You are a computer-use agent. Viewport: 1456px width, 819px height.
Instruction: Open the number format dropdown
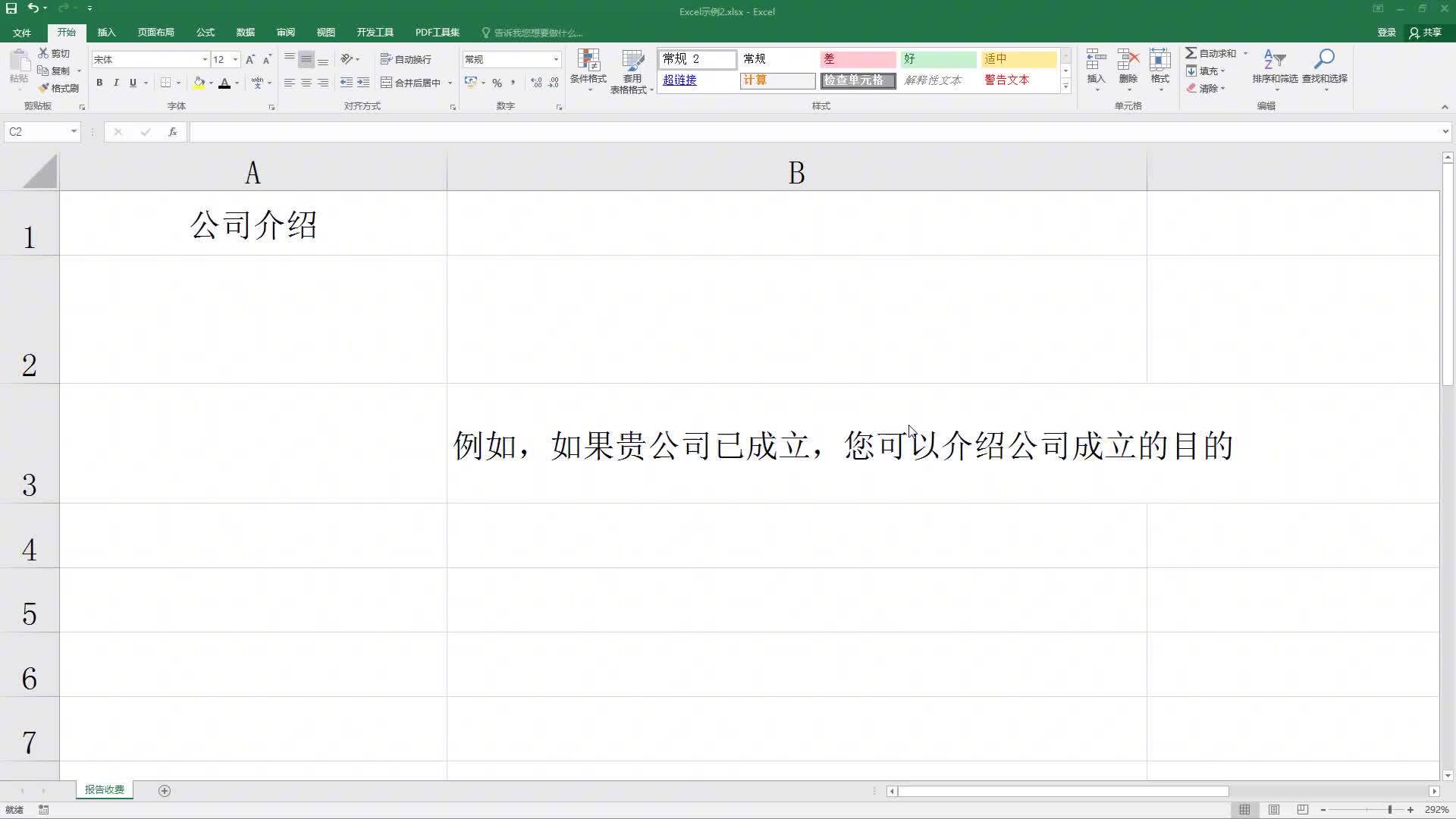(556, 59)
